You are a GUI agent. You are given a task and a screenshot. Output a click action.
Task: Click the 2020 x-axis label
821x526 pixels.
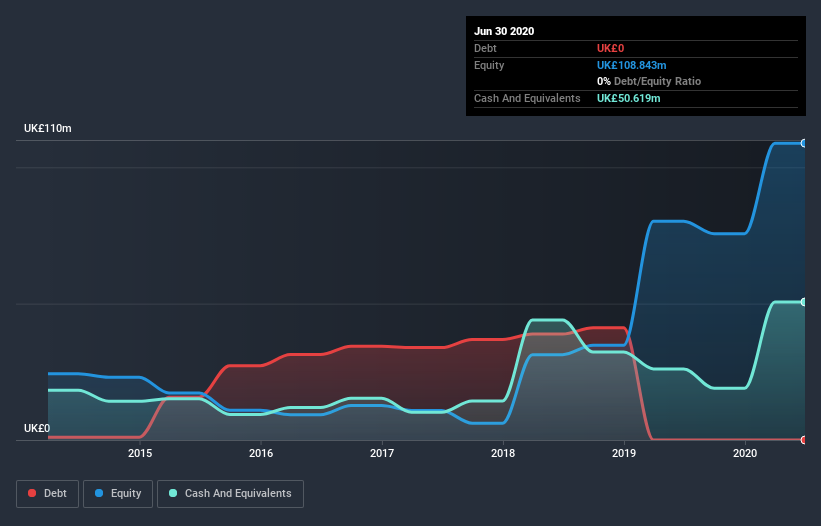tap(745, 453)
